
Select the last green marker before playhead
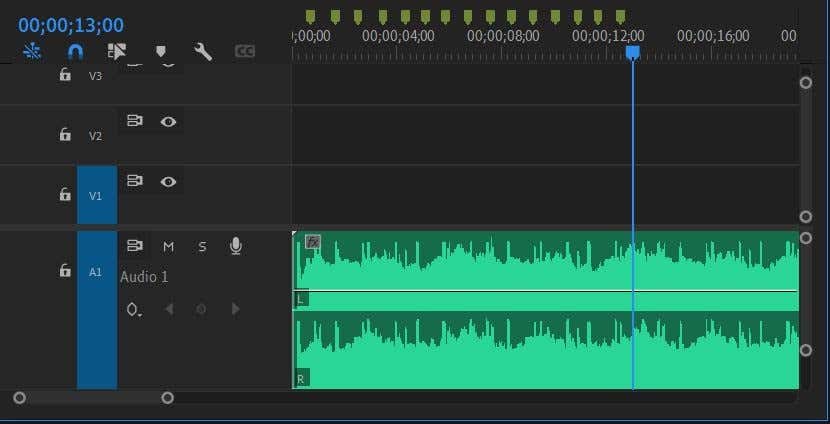[x=620, y=17]
